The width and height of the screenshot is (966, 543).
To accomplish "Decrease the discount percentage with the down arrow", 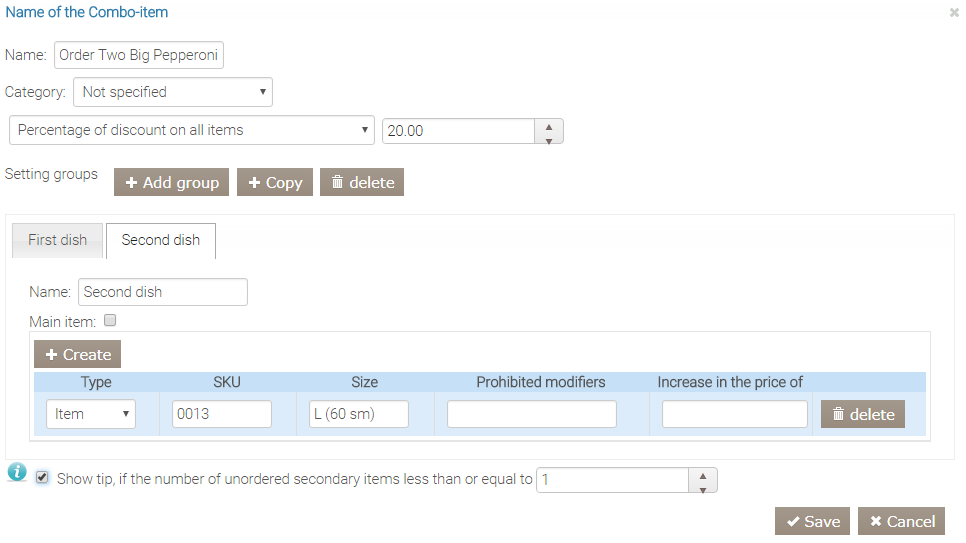I will pyautogui.click(x=549, y=138).
